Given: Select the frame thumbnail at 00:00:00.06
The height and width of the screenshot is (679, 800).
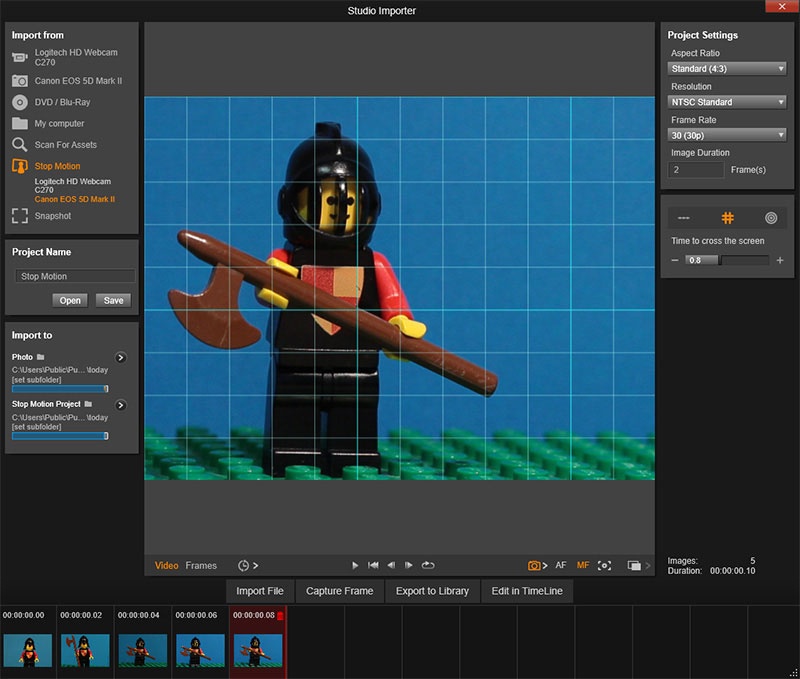Looking at the screenshot, I should click(x=201, y=650).
